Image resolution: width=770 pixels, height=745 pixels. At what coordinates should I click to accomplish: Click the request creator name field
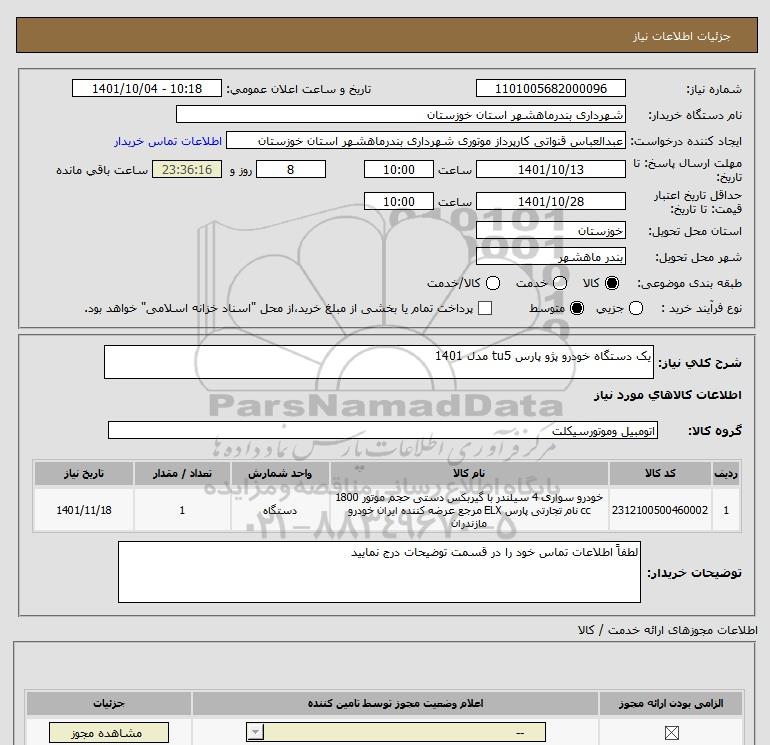pos(426,141)
